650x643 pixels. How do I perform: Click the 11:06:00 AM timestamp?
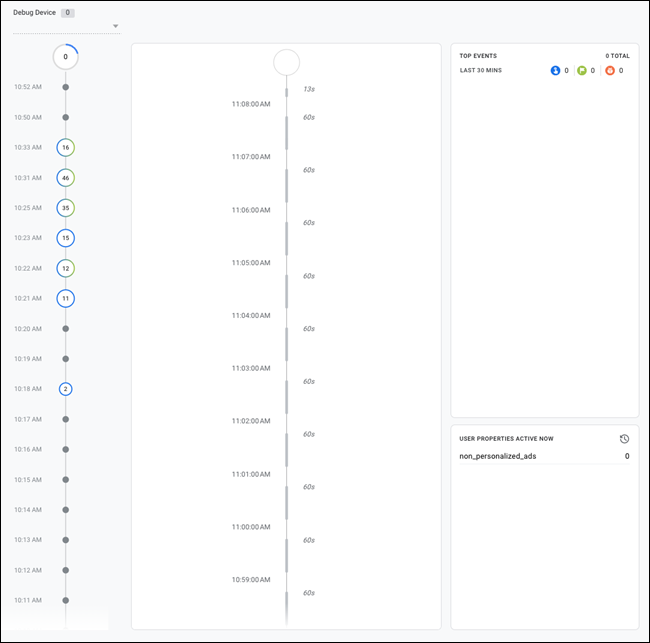[x=251, y=210]
